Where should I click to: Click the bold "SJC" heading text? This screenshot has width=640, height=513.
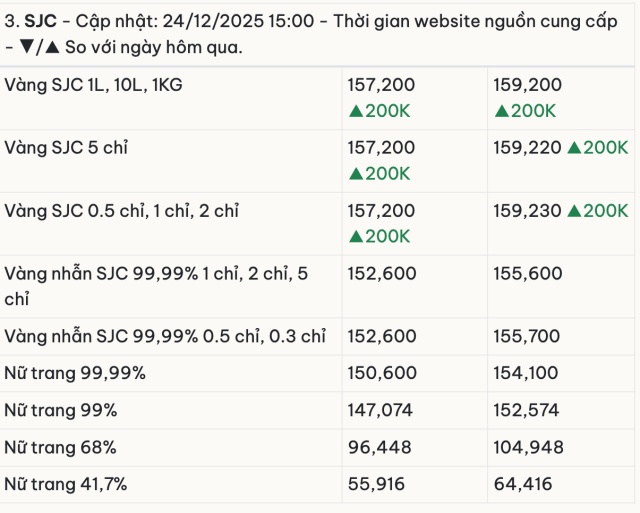tap(41, 19)
